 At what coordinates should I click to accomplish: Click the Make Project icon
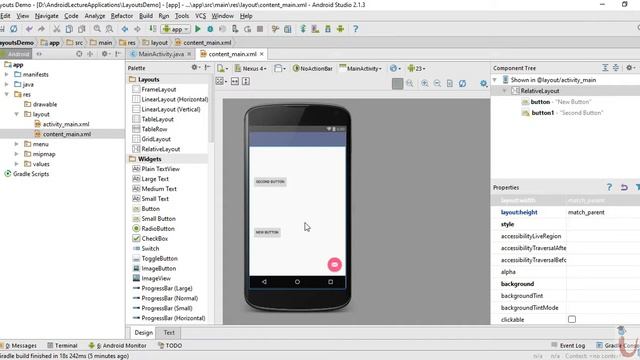[152, 29]
